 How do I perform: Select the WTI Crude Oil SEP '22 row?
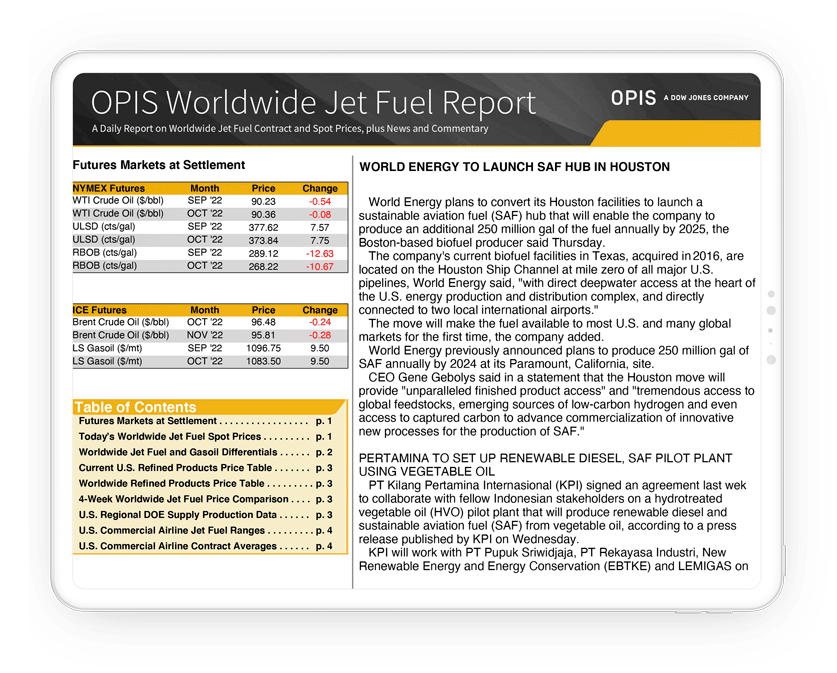209,201
